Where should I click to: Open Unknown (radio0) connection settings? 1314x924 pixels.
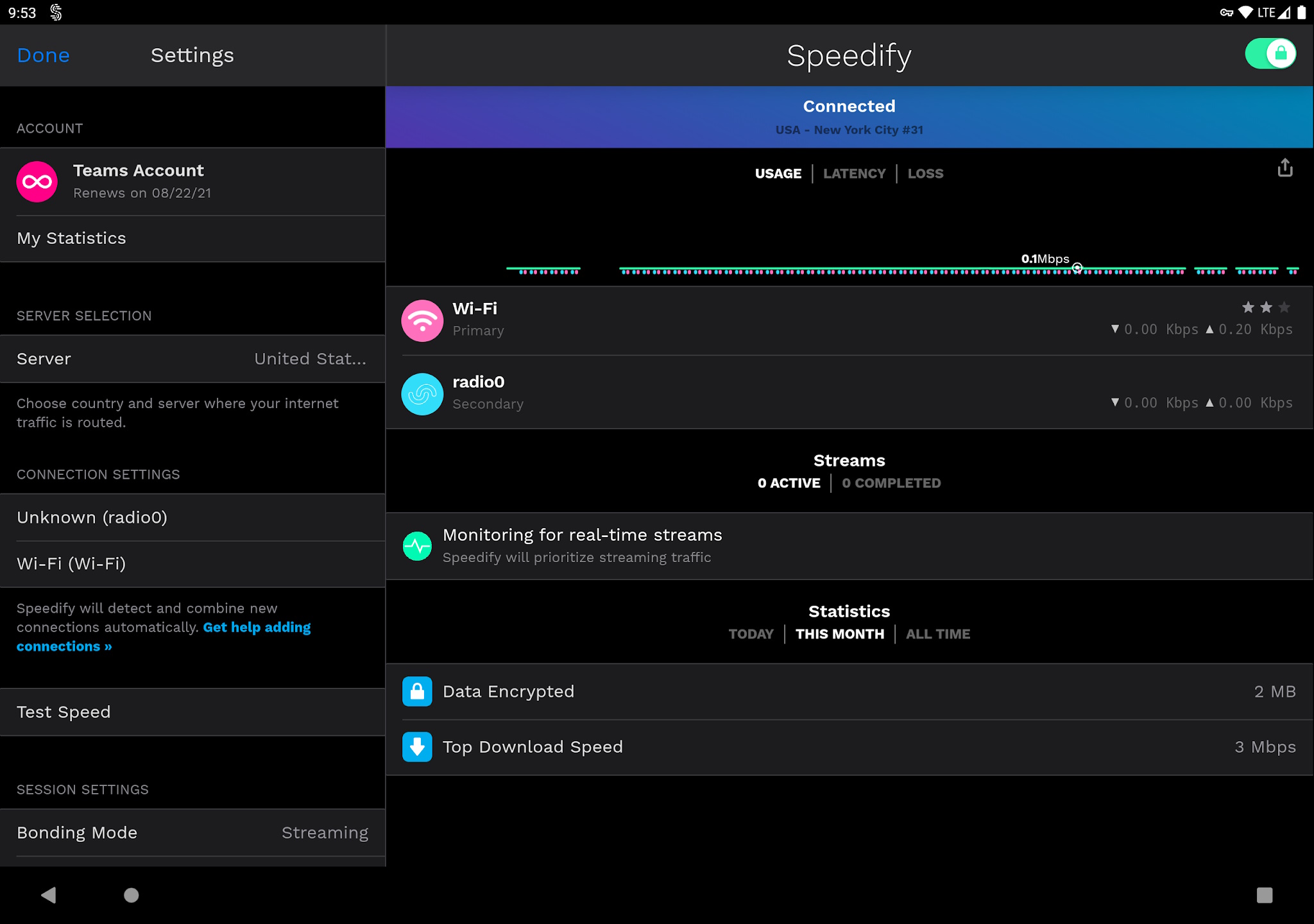point(192,517)
